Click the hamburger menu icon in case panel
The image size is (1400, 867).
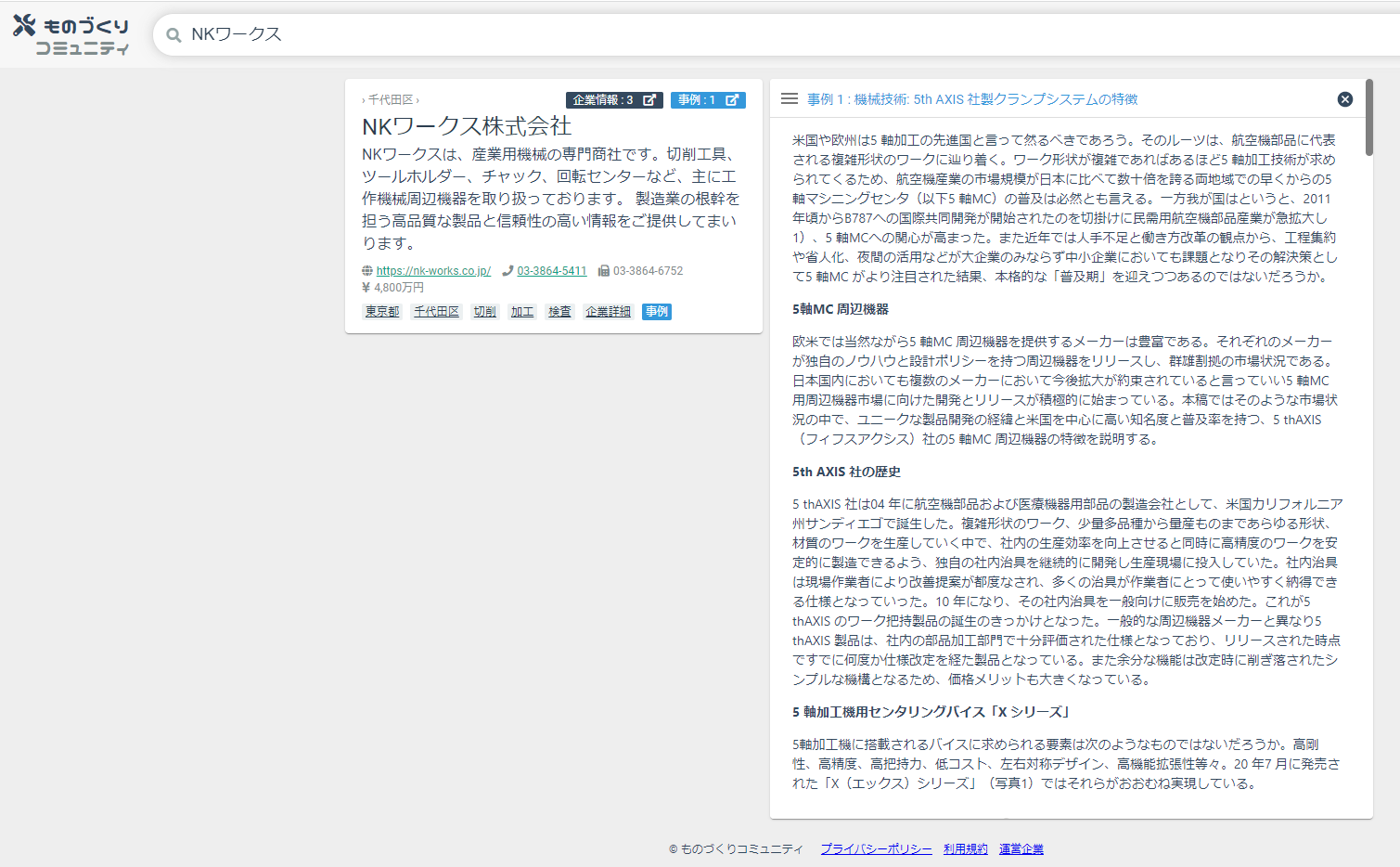(790, 98)
